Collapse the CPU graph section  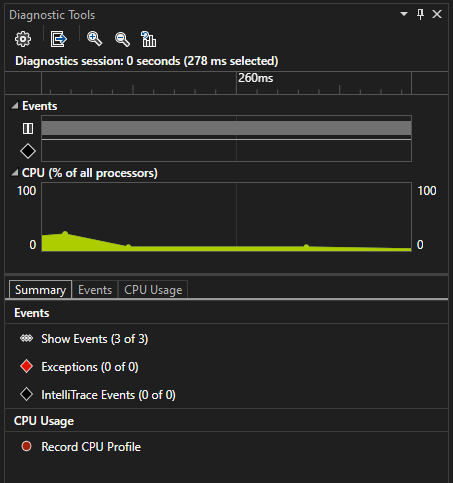[15, 173]
